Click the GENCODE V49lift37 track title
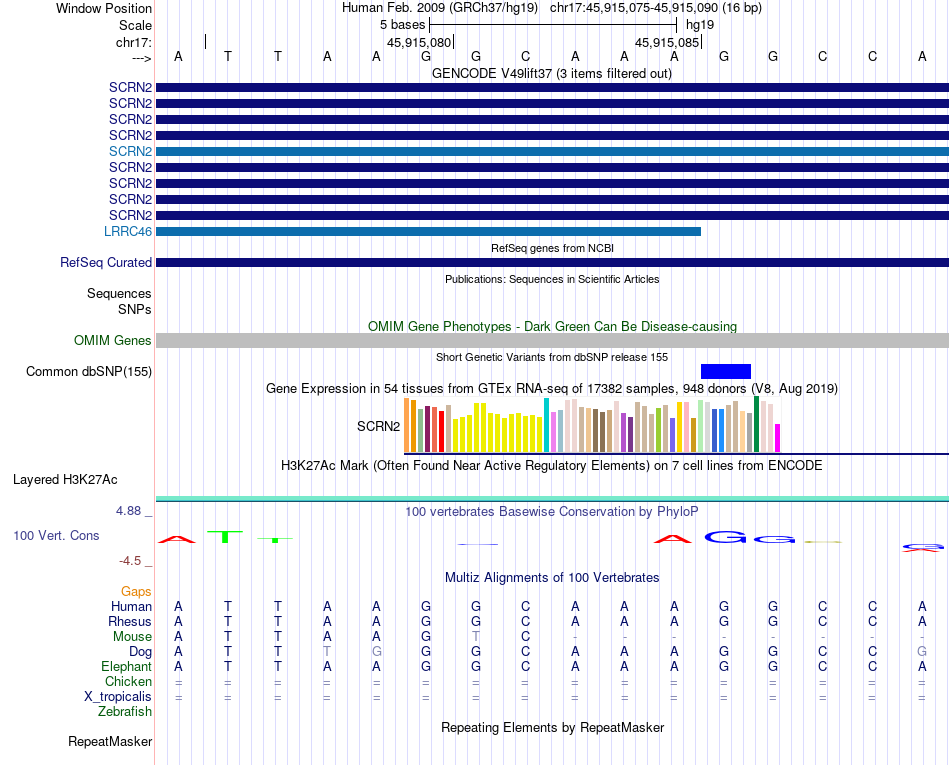Image resolution: width=950 pixels, height=765 pixels. [x=552, y=73]
